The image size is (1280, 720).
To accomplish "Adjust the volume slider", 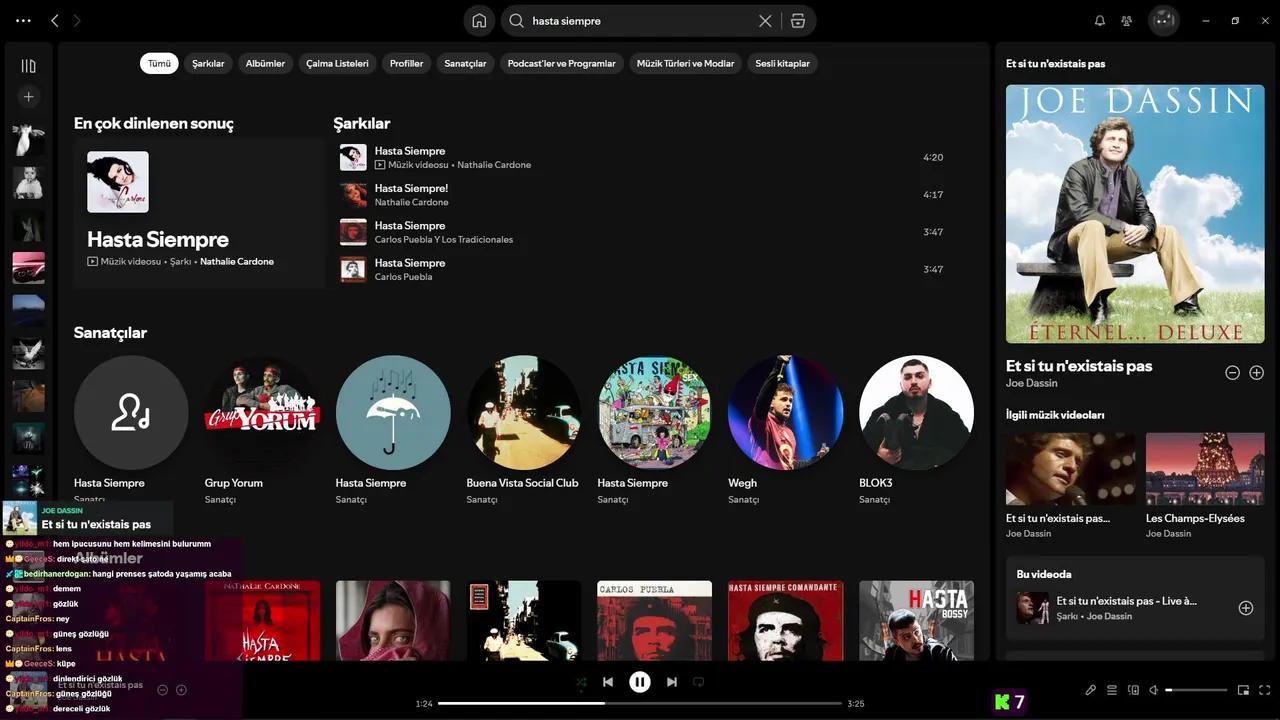I will pyautogui.click(x=1197, y=690).
